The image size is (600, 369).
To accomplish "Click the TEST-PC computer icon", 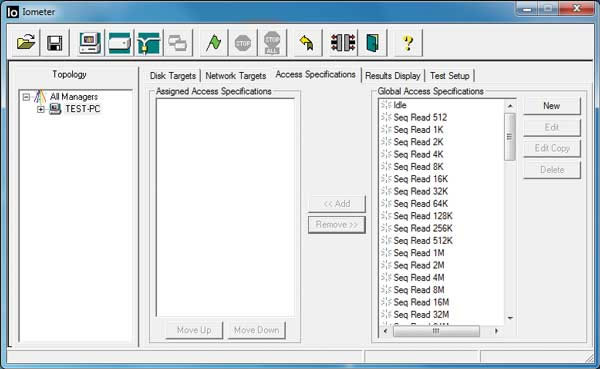I will pyautogui.click(x=55, y=109).
